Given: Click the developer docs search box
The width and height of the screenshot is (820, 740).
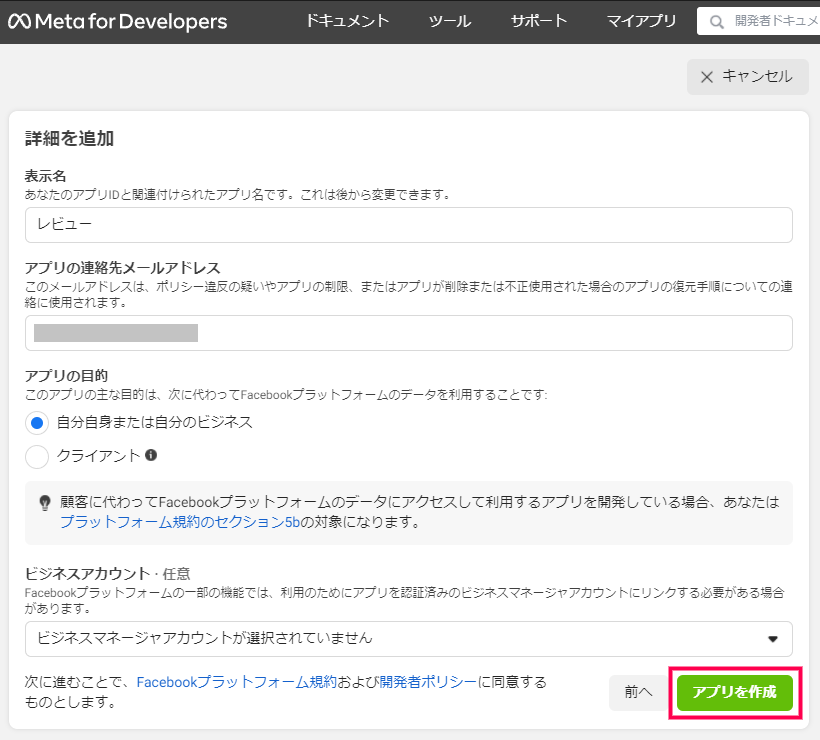Looking at the screenshot, I should (758, 21).
